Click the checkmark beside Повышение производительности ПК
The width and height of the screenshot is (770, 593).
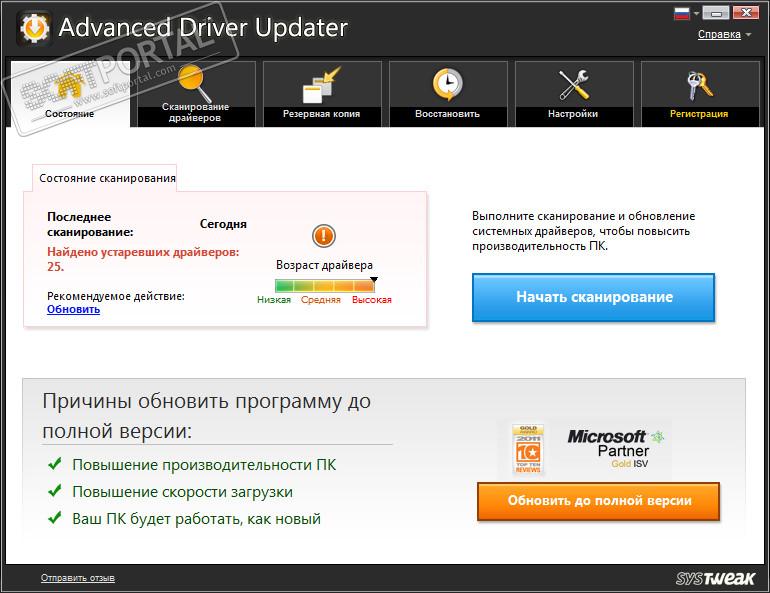click(x=55, y=464)
